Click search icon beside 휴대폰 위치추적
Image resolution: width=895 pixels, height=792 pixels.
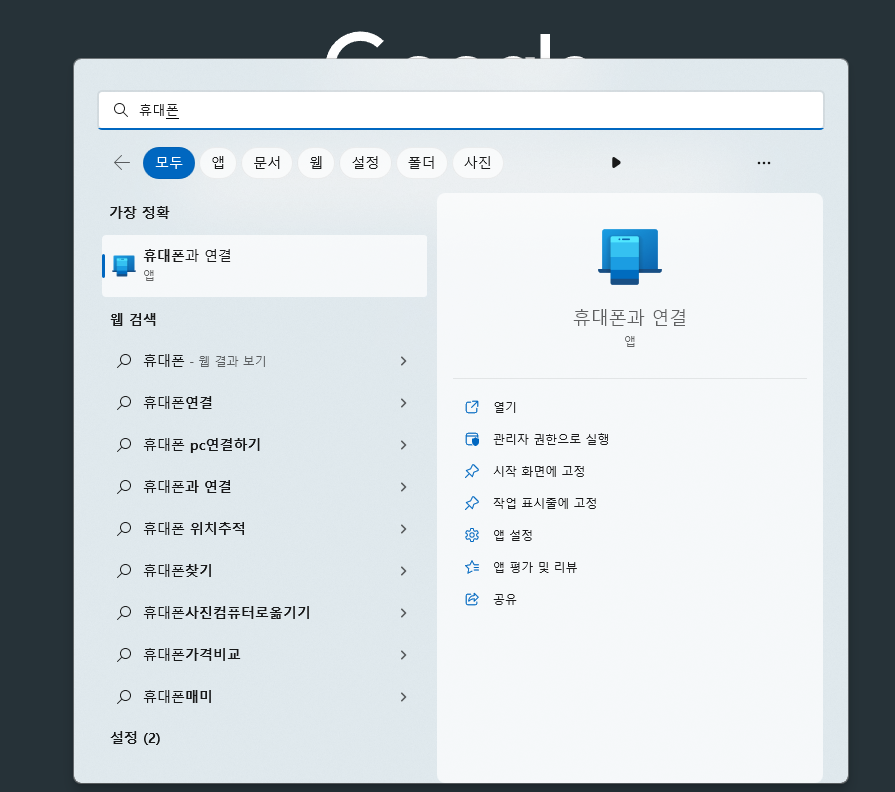124,528
